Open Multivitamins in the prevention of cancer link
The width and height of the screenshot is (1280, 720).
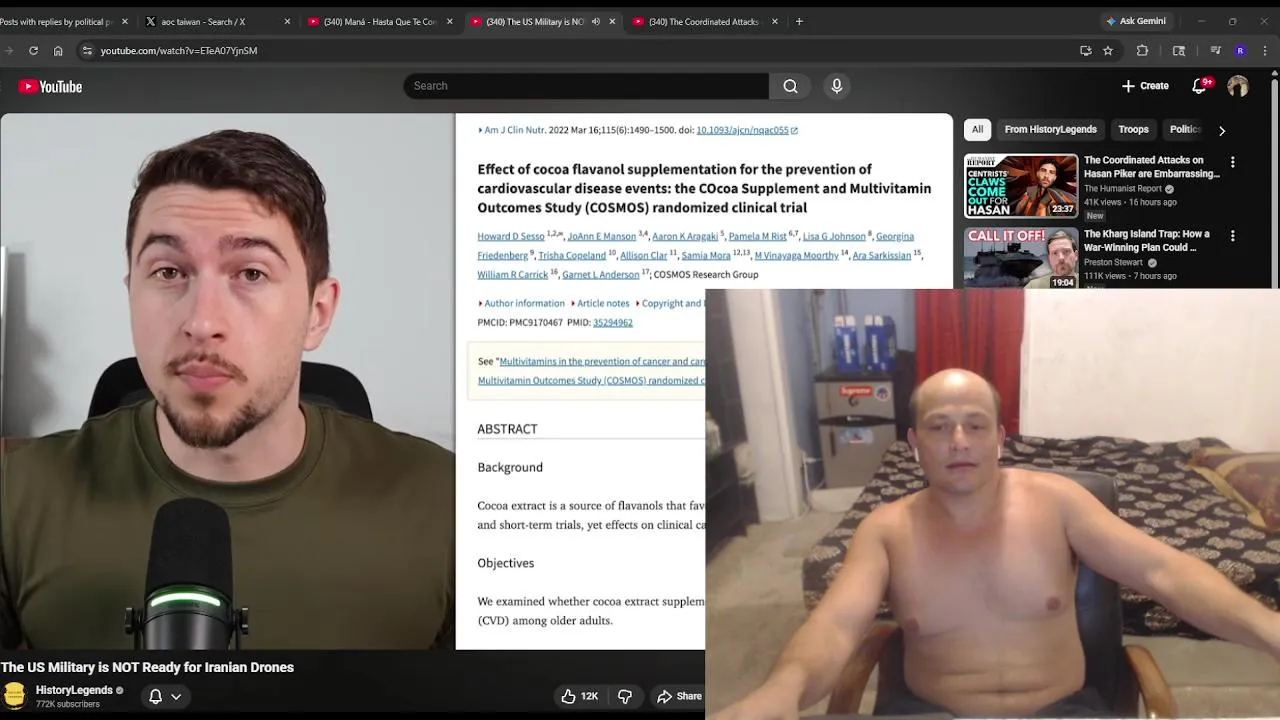pyautogui.click(x=602, y=362)
